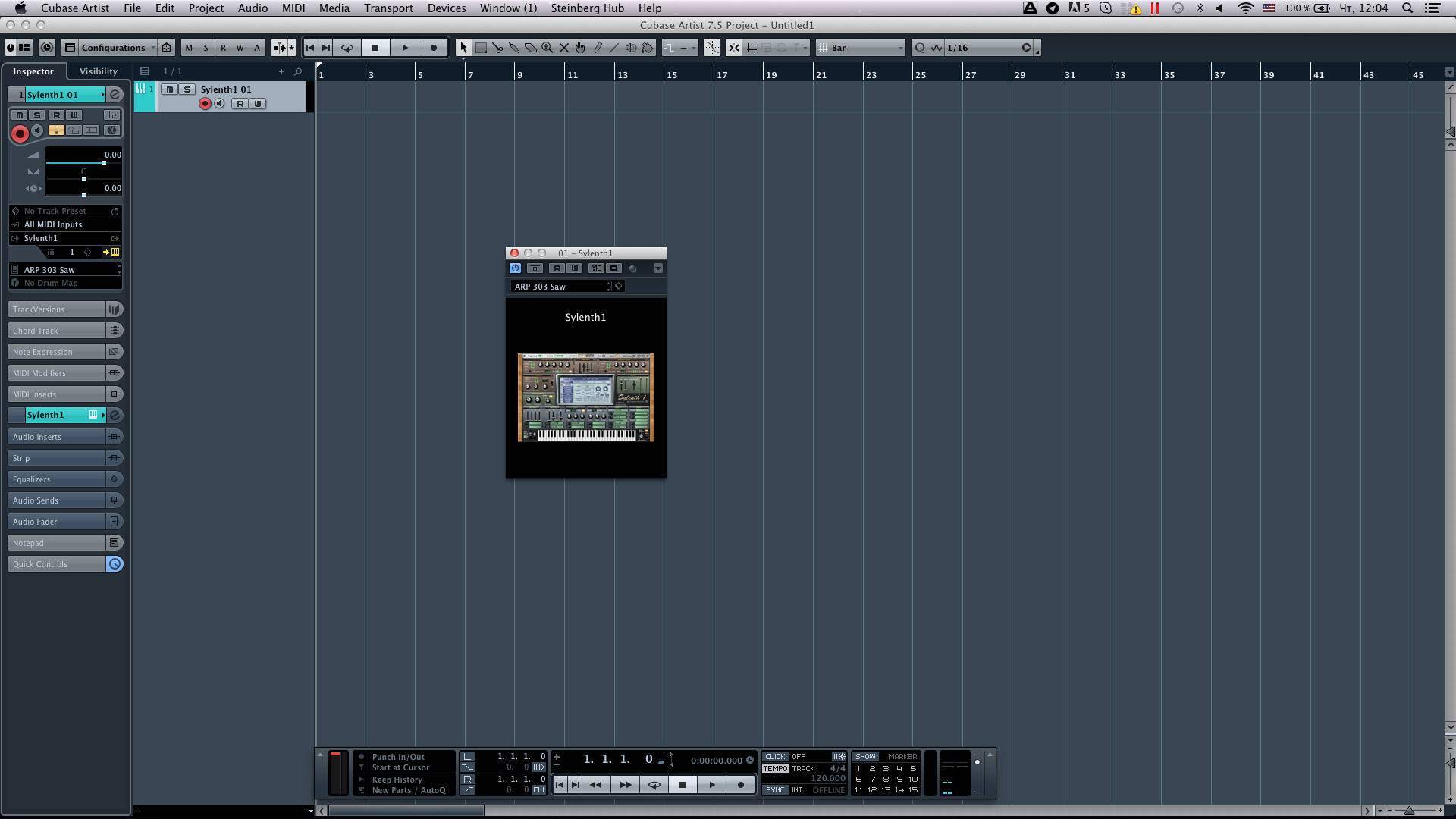Viewport: 1456px width, 819px height.
Task: Select the Range Selection tool
Action: (481, 48)
